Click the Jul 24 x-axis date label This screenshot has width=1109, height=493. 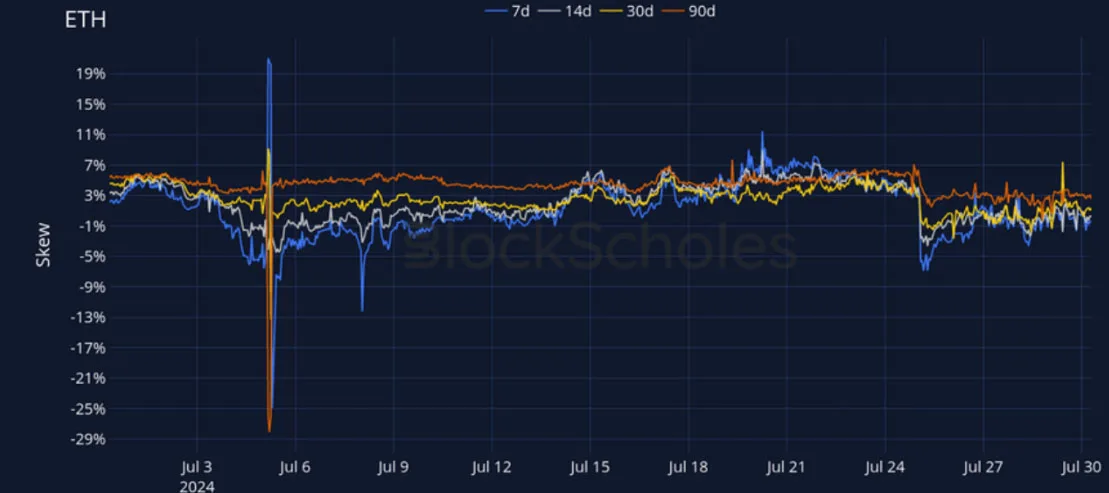[885, 468]
